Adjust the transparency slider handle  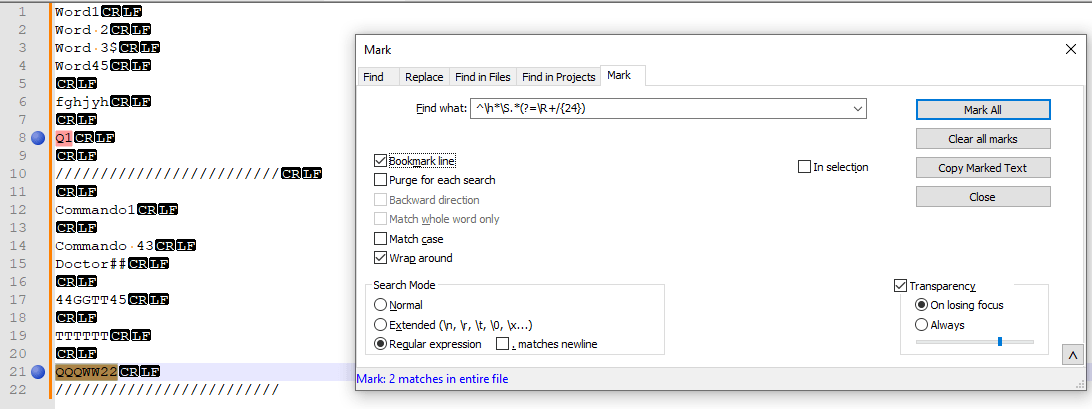click(x=1000, y=341)
